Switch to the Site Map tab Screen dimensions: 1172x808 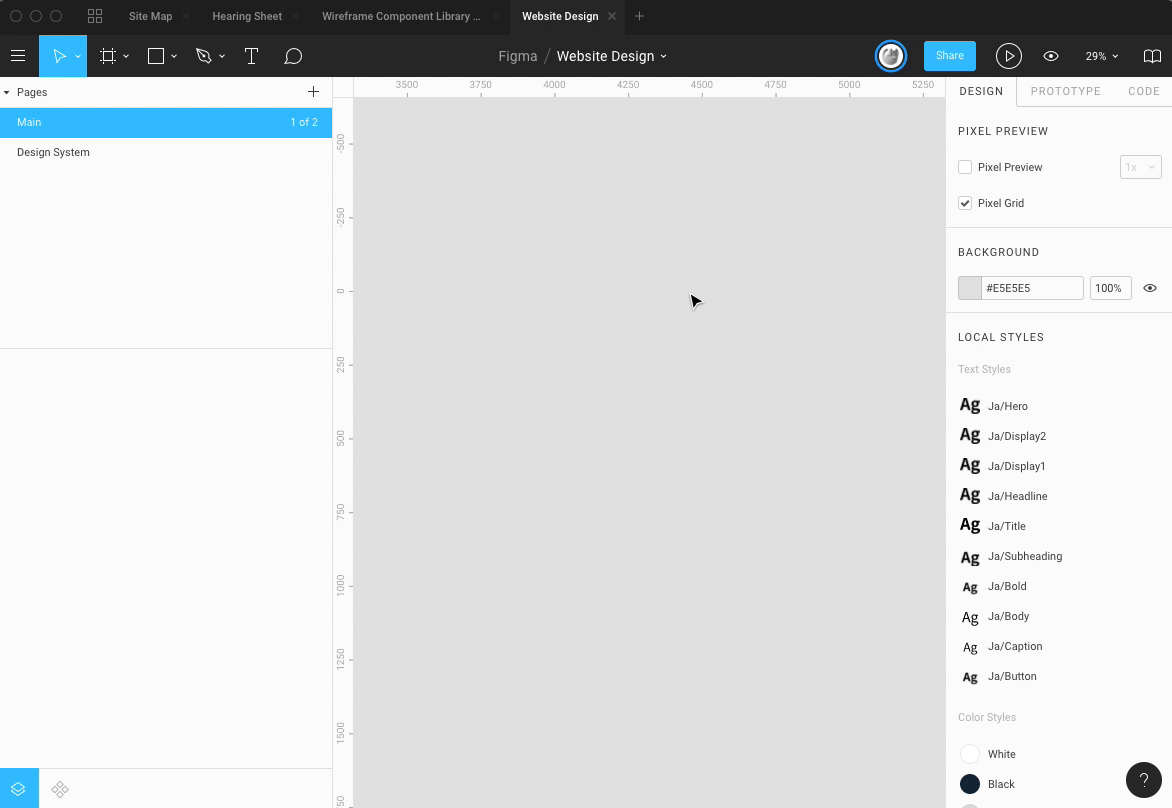(x=150, y=16)
